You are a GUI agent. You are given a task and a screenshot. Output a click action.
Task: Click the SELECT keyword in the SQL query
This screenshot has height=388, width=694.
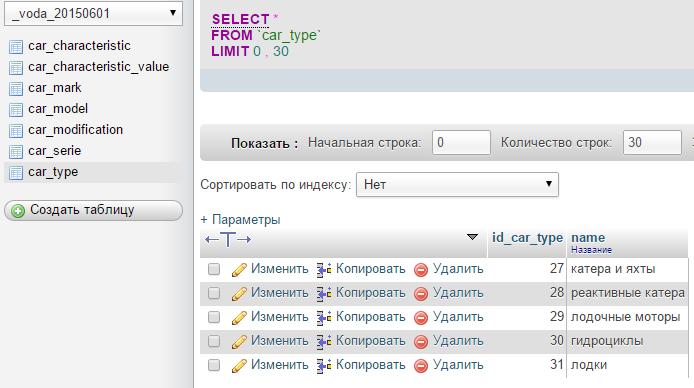point(240,19)
